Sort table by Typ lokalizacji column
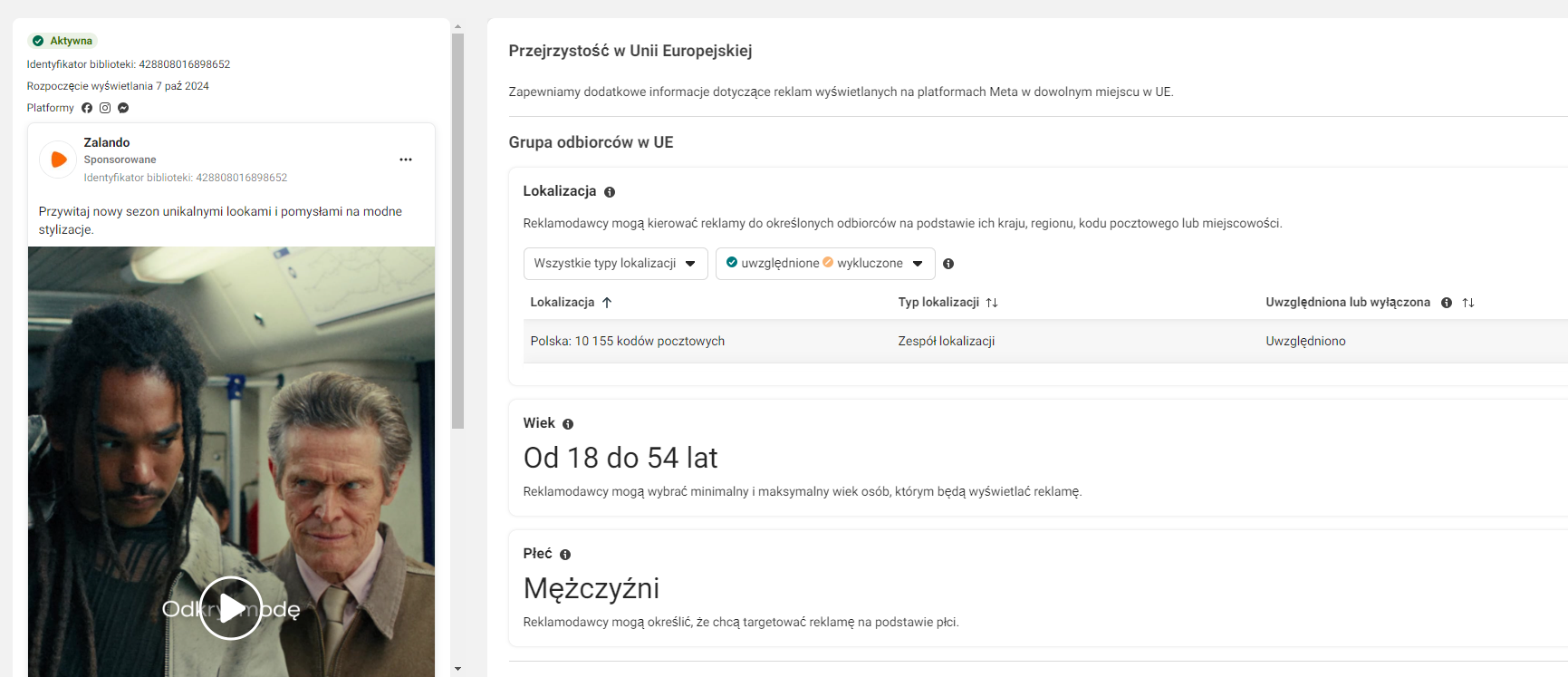 [992, 303]
